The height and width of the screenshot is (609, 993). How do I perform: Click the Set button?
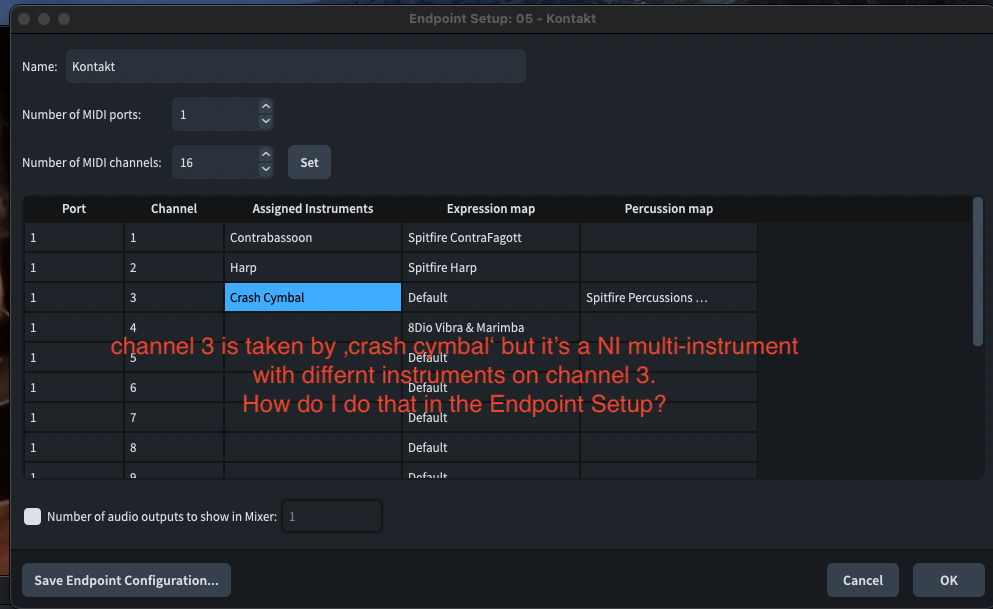click(309, 162)
